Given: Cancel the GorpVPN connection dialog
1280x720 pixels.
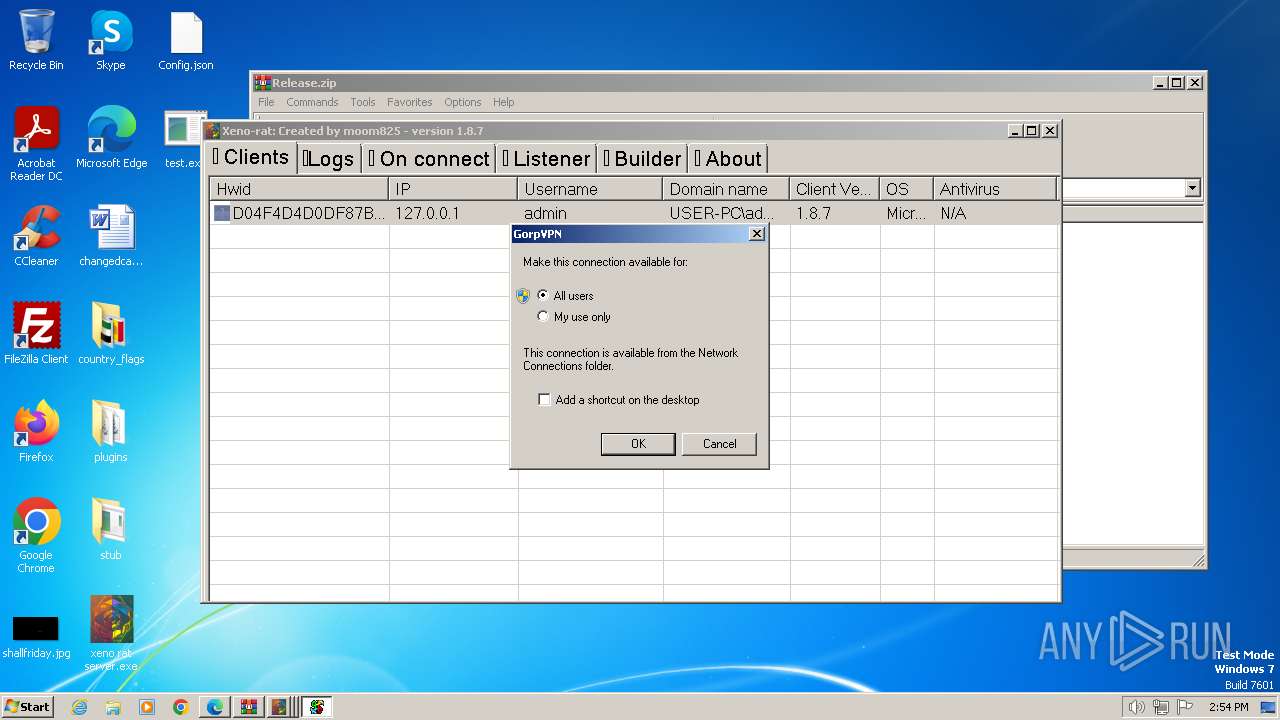Looking at the screenshot, I should pyautogui.click(x=719, y=444).
